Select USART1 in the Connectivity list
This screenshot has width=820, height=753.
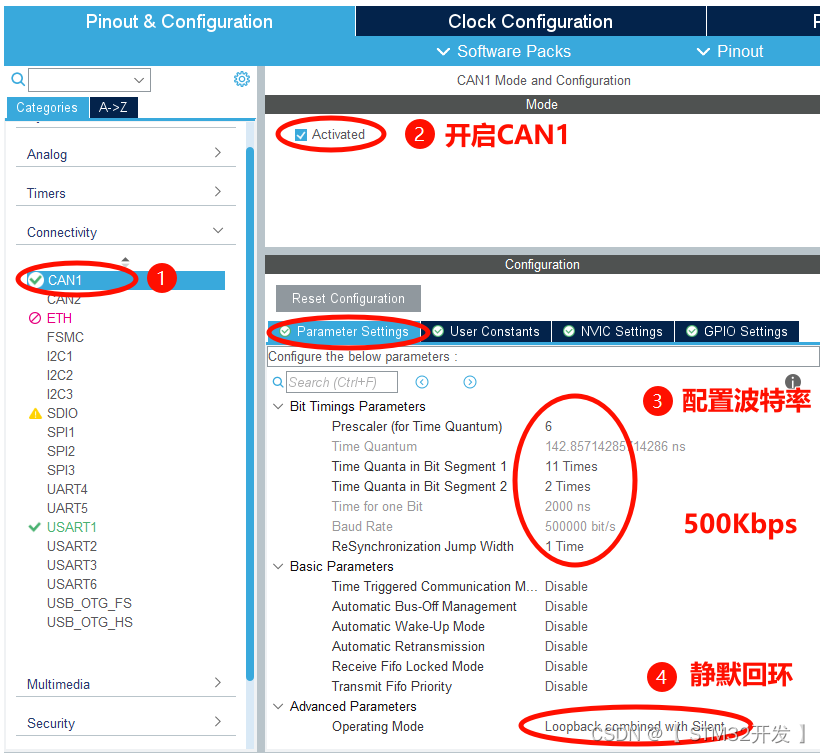(72, 527)
